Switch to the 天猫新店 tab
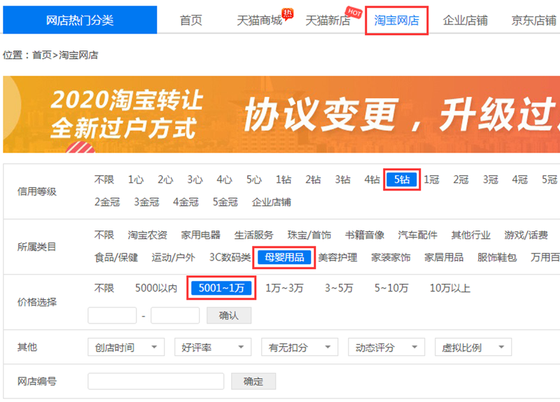 [328, 20]
